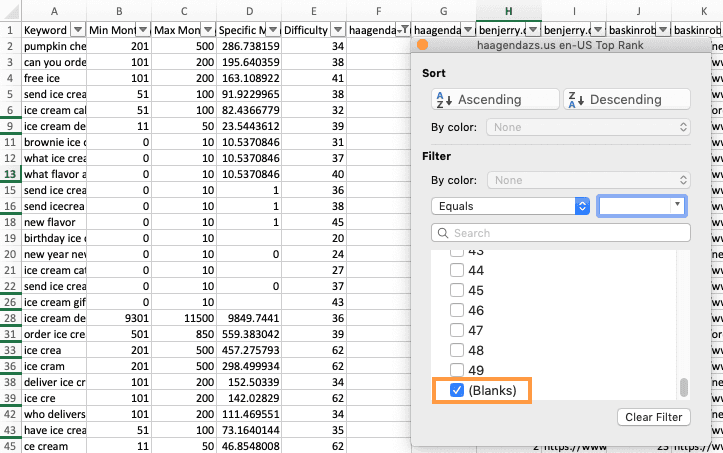Check the 46 value checkbox
Screen dimensions: 723x453
click(x=457, y=311)
